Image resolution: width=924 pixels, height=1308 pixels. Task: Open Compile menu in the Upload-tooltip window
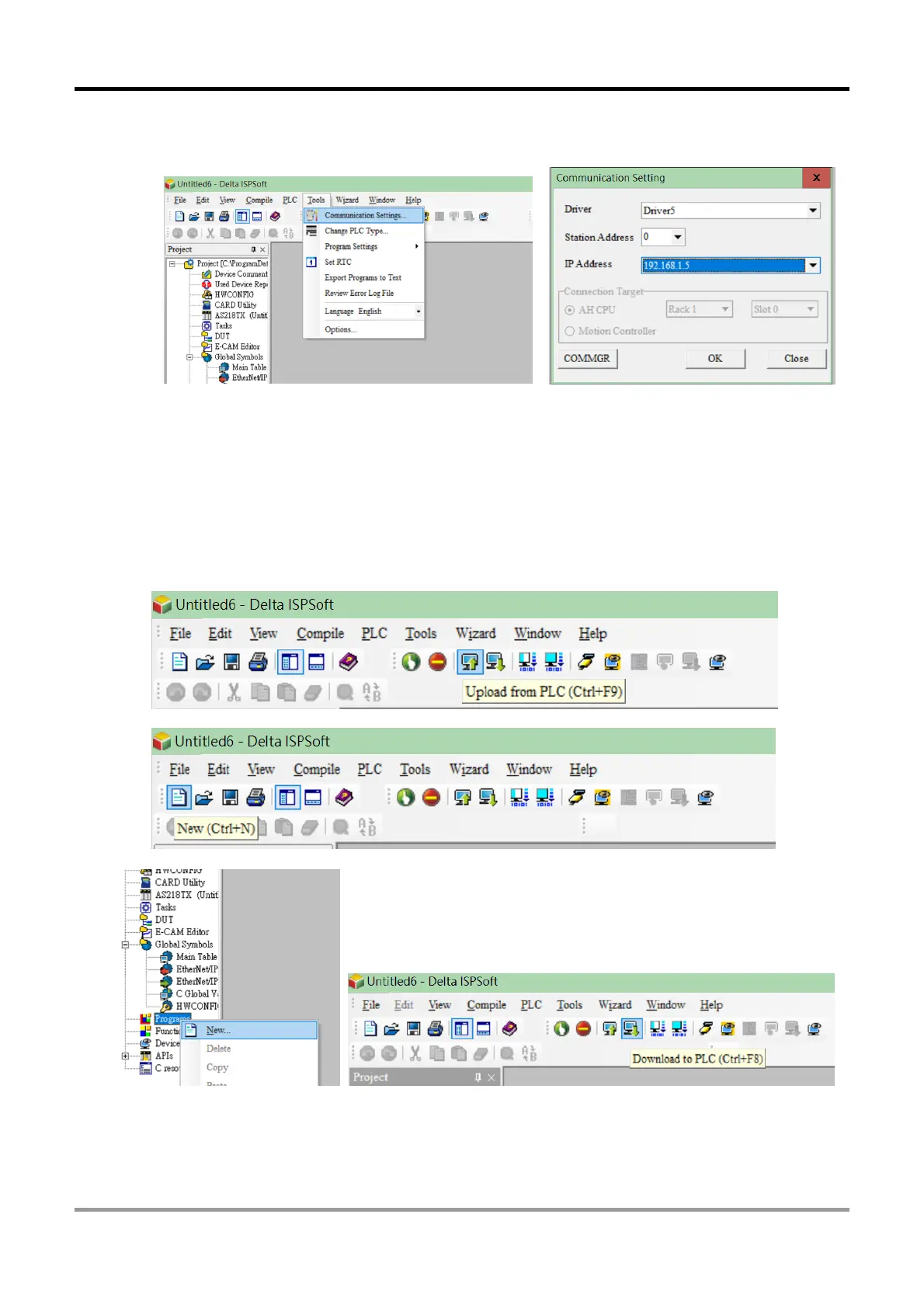[320, 634]
